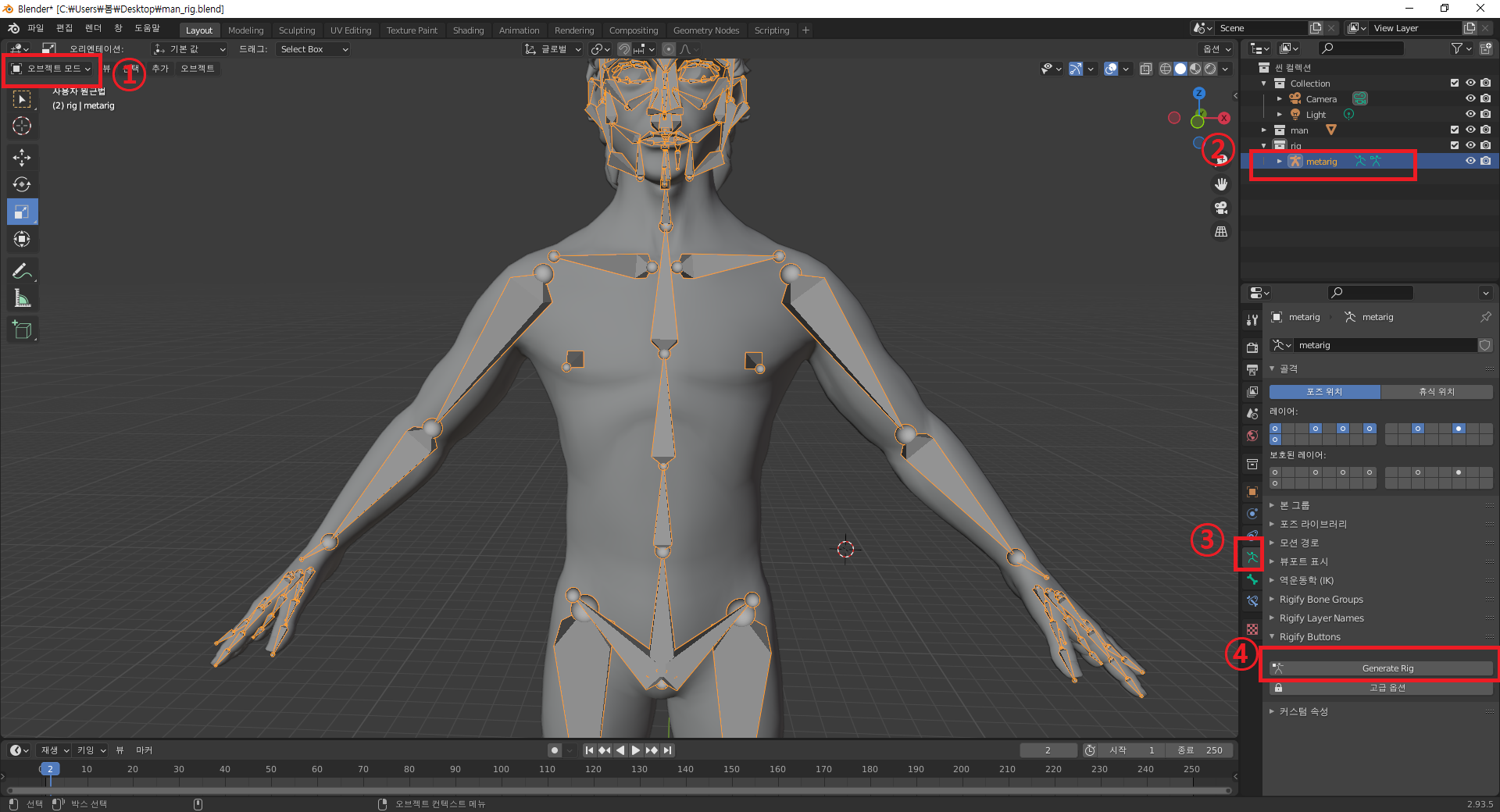This screenshot has width=1500, height=812.
Task: Open the Animation workspace tab
Action: coord(519,30)
